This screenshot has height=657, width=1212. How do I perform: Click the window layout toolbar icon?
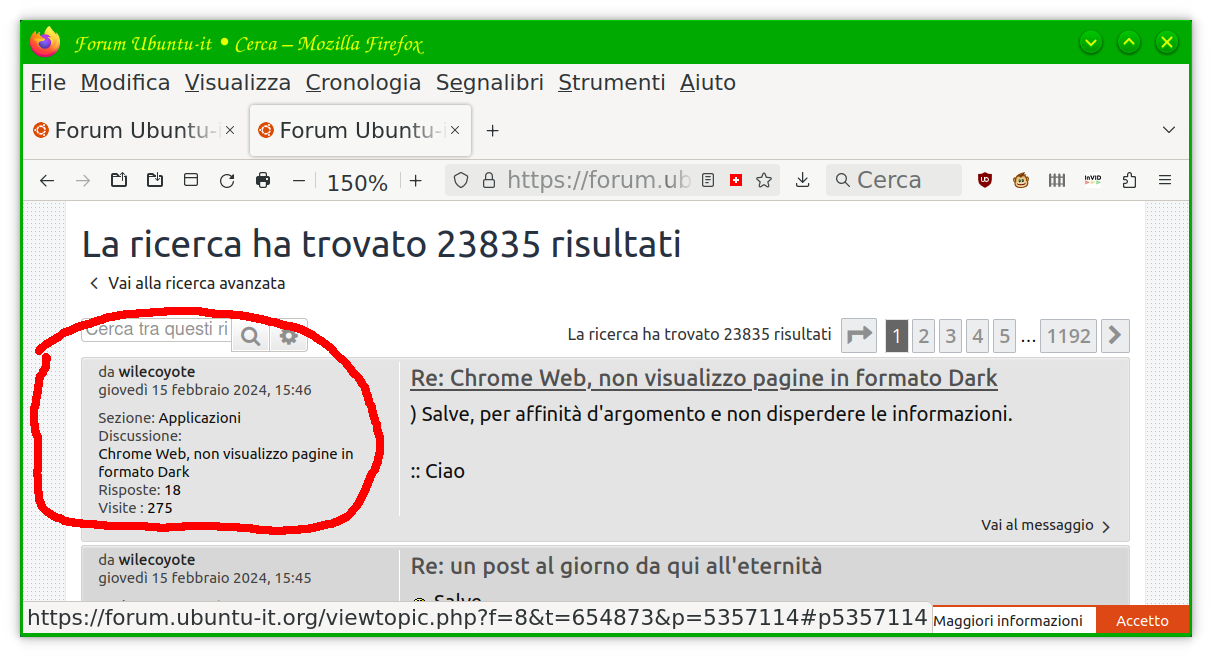[x=191, y=181]
